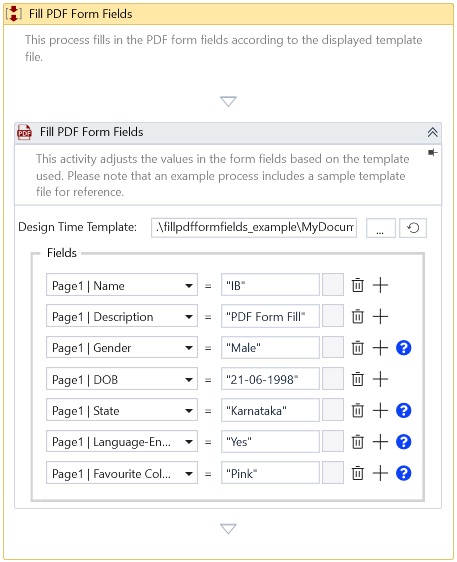Click the small box next to "Male" value
The width and height of the screenshot is (457, 562).
(333, 348)
